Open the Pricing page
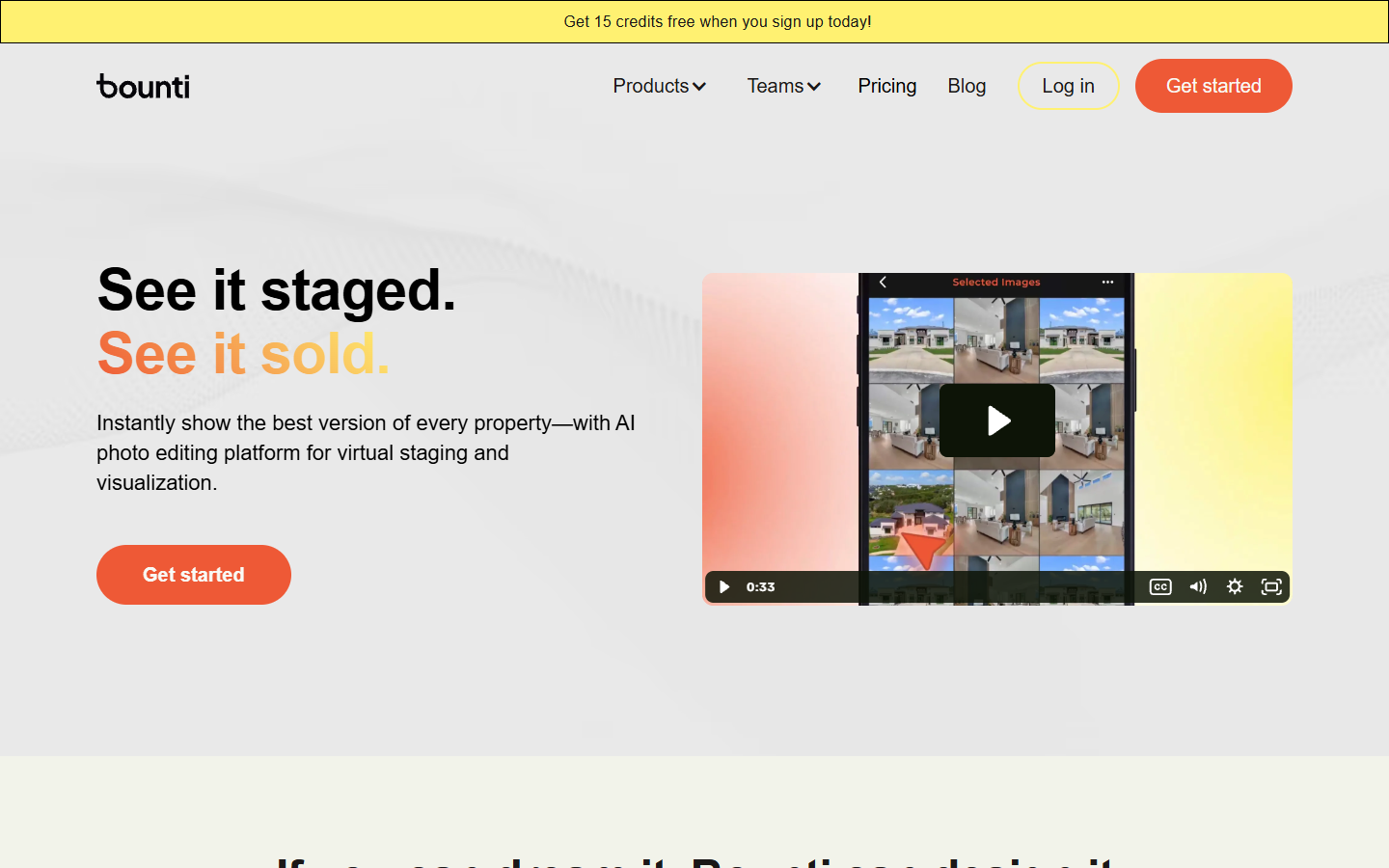 point(887,86)
